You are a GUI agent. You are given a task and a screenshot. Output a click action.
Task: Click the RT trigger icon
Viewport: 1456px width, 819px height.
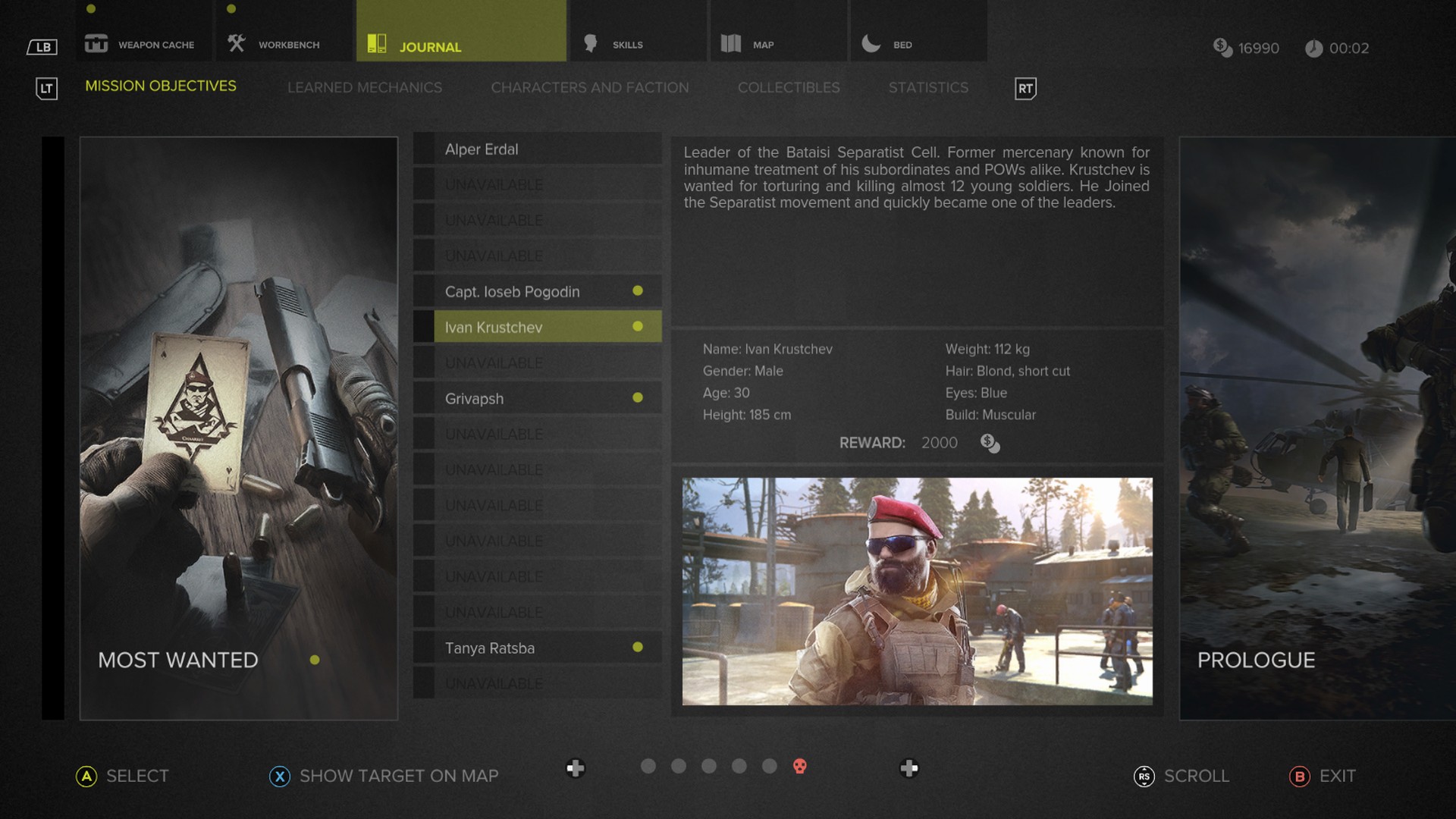(x=1025, y=89)
